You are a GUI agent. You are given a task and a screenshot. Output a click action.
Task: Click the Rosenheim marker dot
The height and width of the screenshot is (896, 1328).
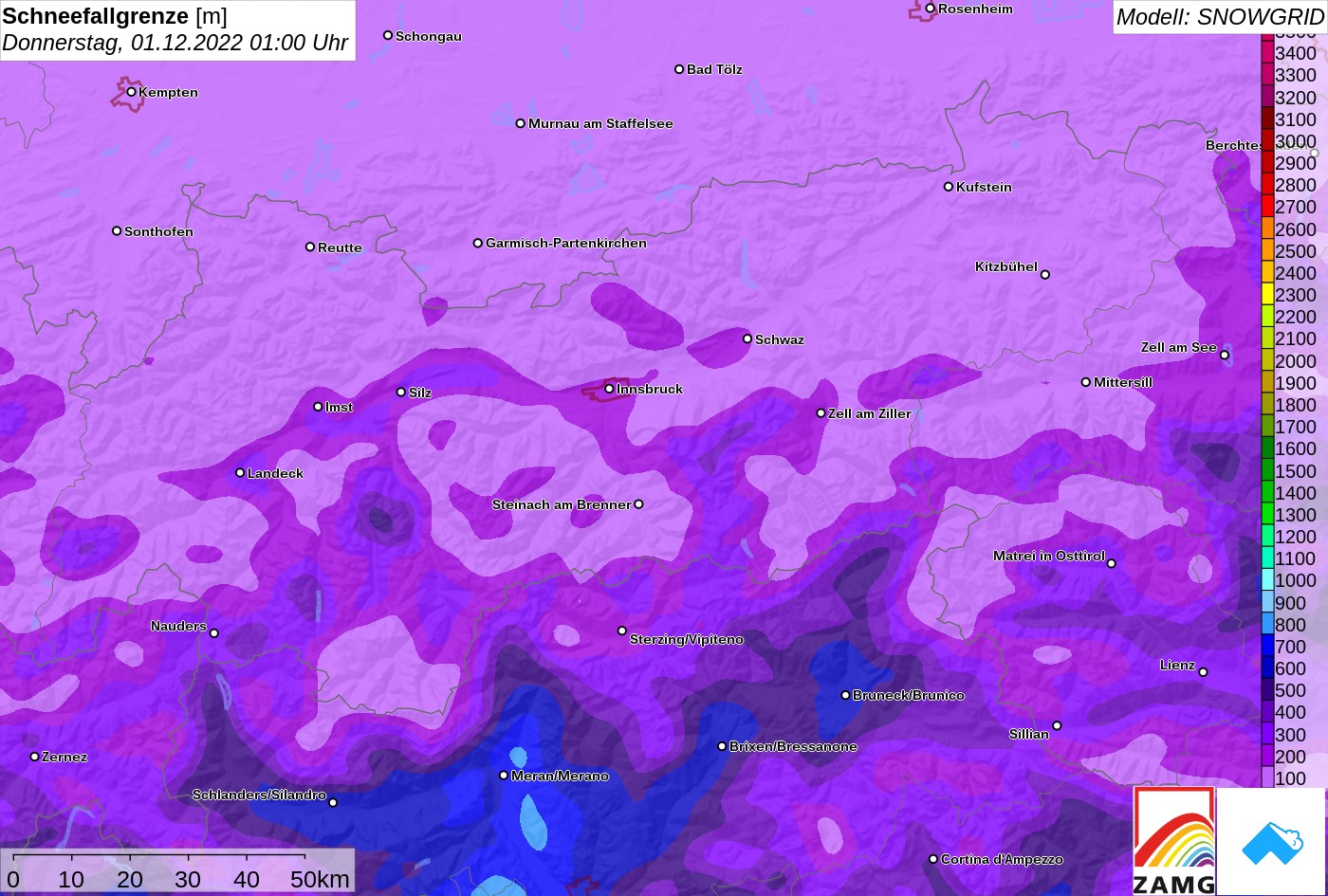(931, 9)
